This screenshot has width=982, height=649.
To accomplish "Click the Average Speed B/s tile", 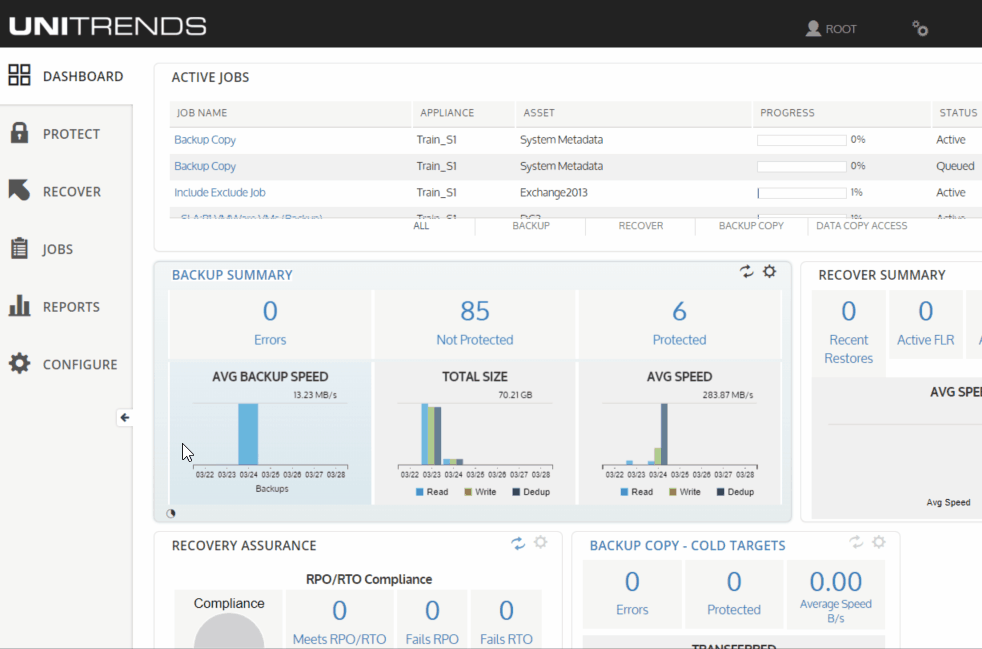I will [835, 594].
